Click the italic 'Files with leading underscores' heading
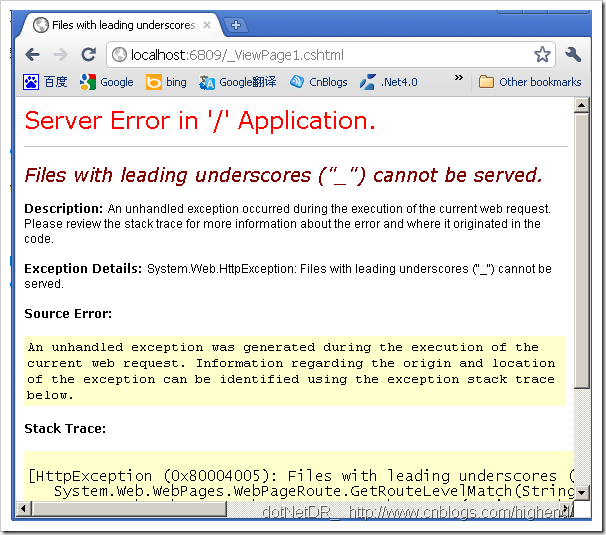Viewport: 606px width, 535px height. point(283,175)
